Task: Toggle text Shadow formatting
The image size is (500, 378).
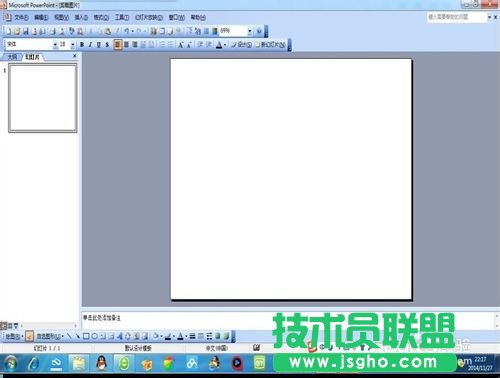Action: tap(107, 44)
